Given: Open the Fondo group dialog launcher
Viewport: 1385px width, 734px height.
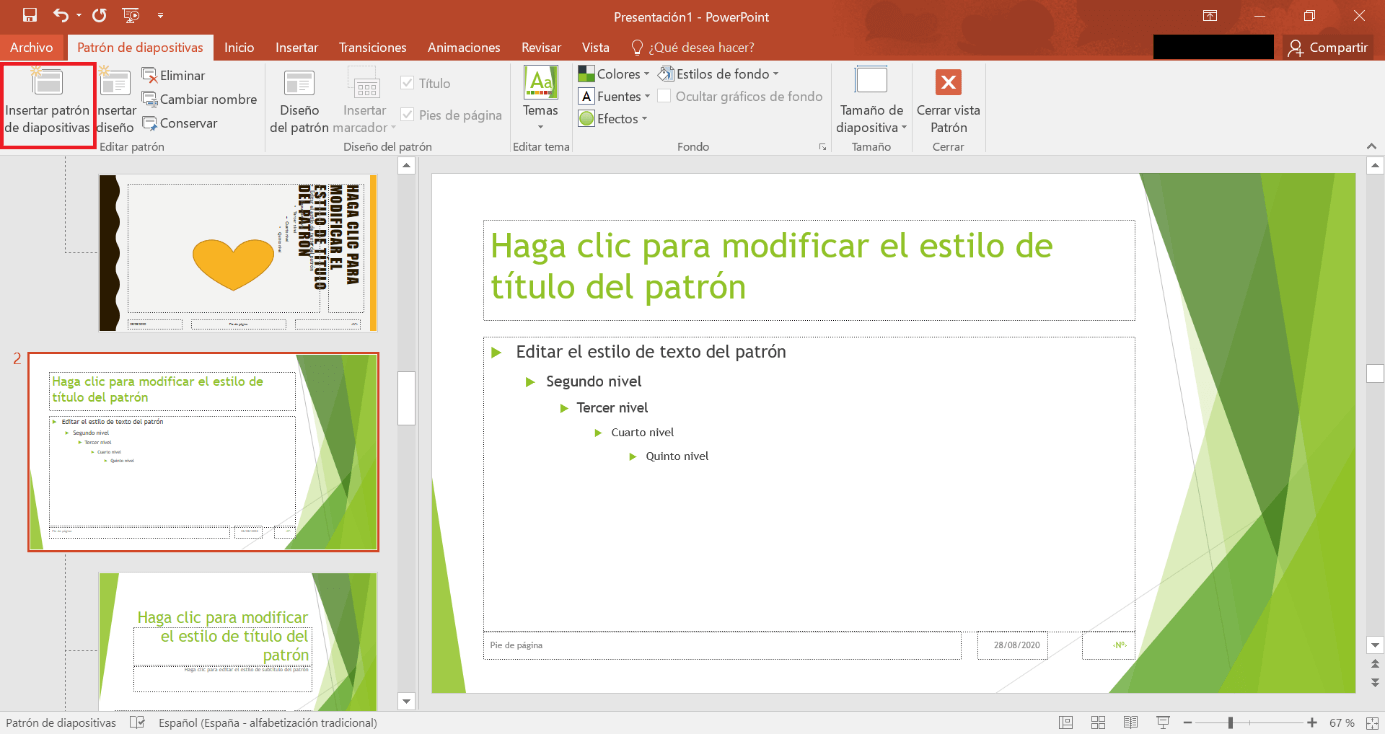Looking at the screenshot, I should (x=823, y=147).
